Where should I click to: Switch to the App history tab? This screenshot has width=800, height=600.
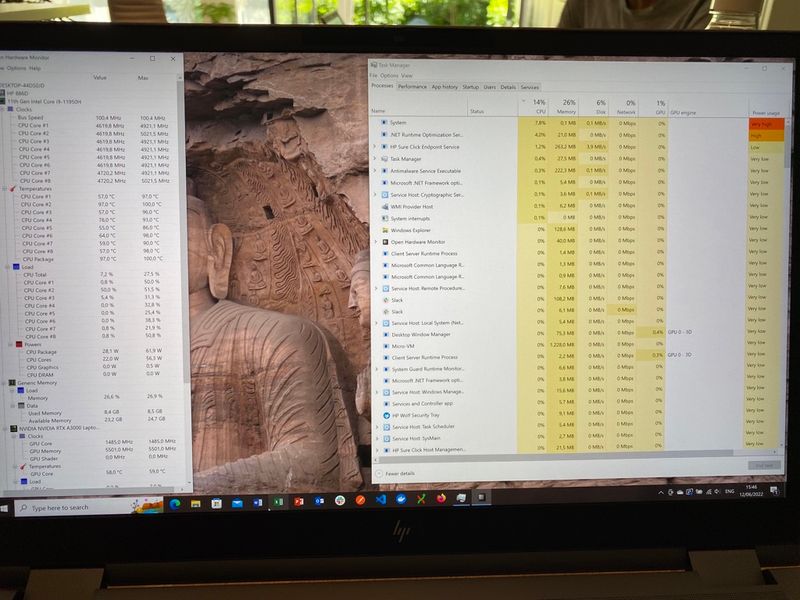pos(444,87)
